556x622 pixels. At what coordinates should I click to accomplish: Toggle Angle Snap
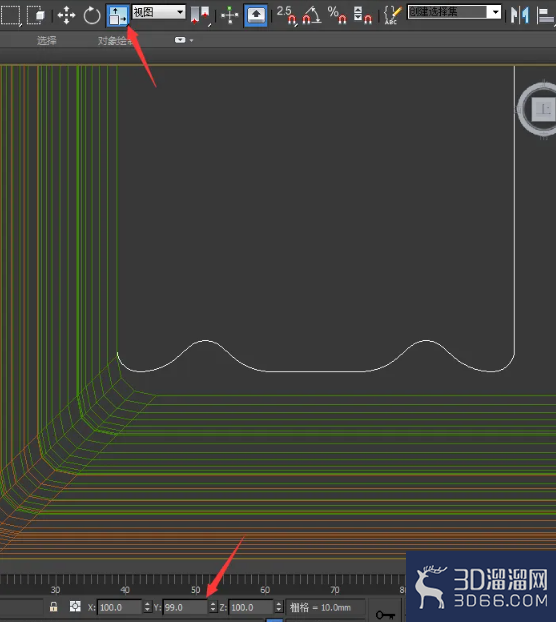tap(312, 15)
